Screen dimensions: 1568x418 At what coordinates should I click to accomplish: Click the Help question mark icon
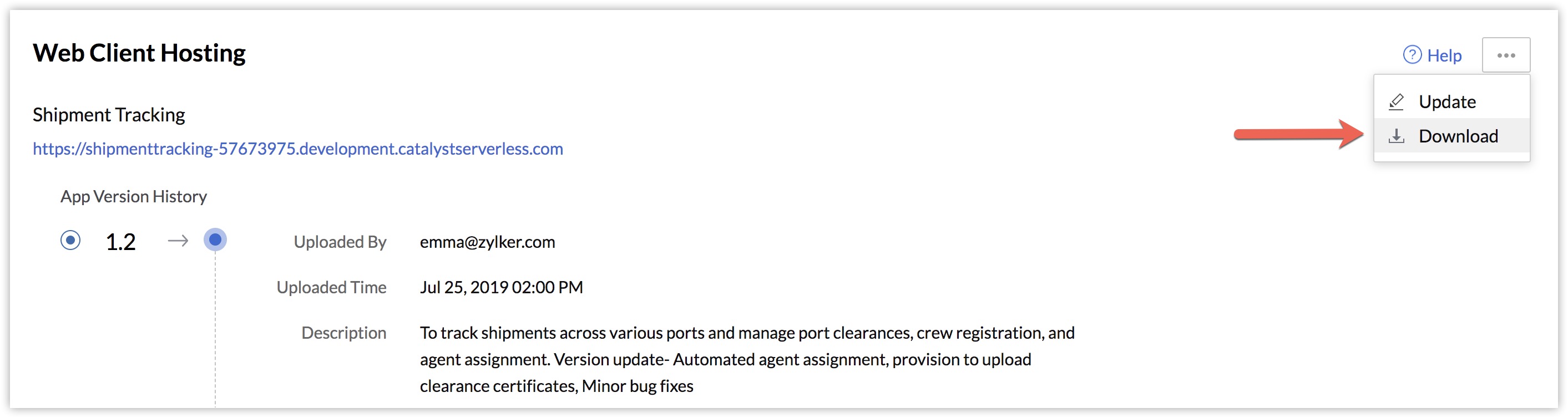click(1412, 55)
